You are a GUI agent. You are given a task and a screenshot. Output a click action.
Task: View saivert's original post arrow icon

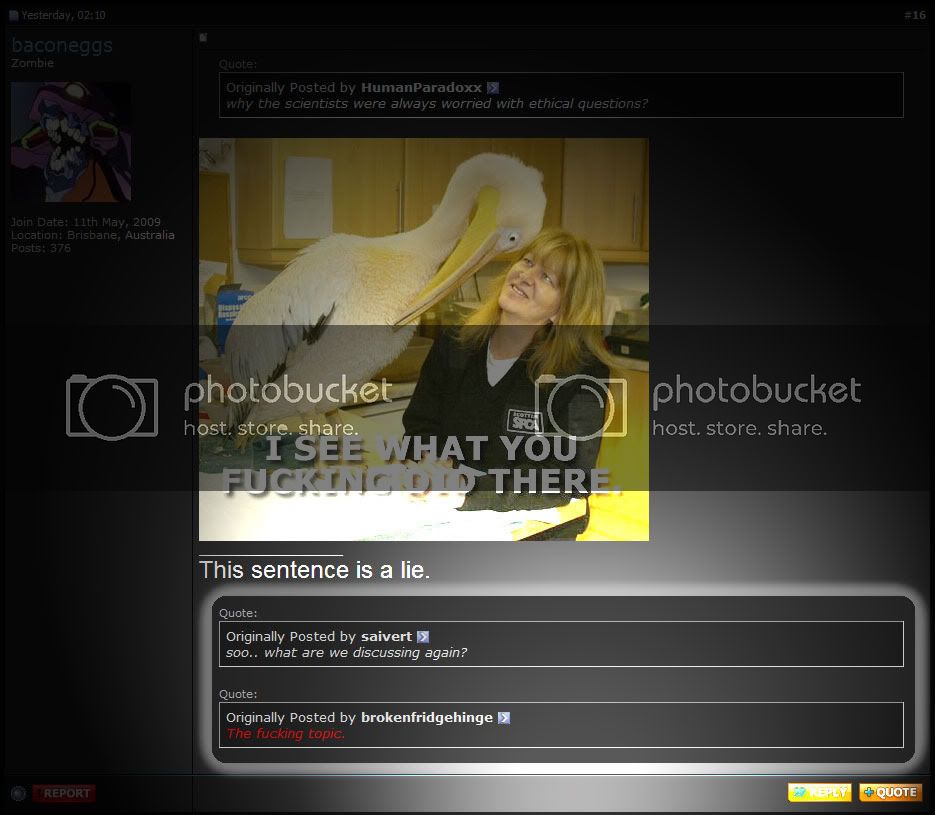coord(423,637)
